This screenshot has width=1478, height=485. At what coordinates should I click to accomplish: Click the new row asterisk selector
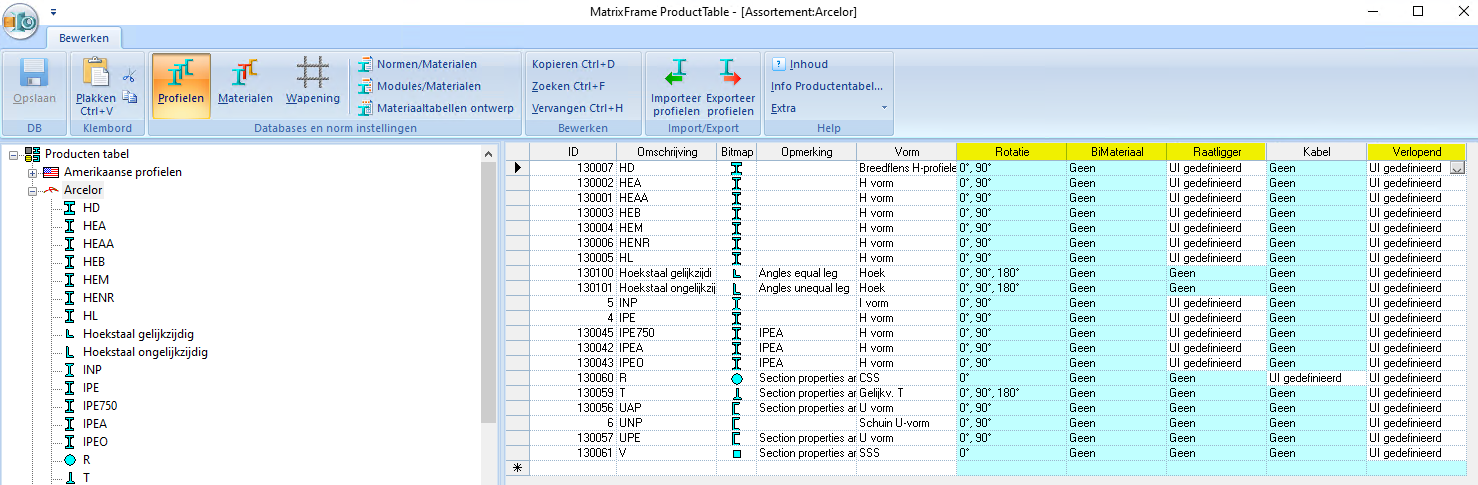(x=517, y=468)
